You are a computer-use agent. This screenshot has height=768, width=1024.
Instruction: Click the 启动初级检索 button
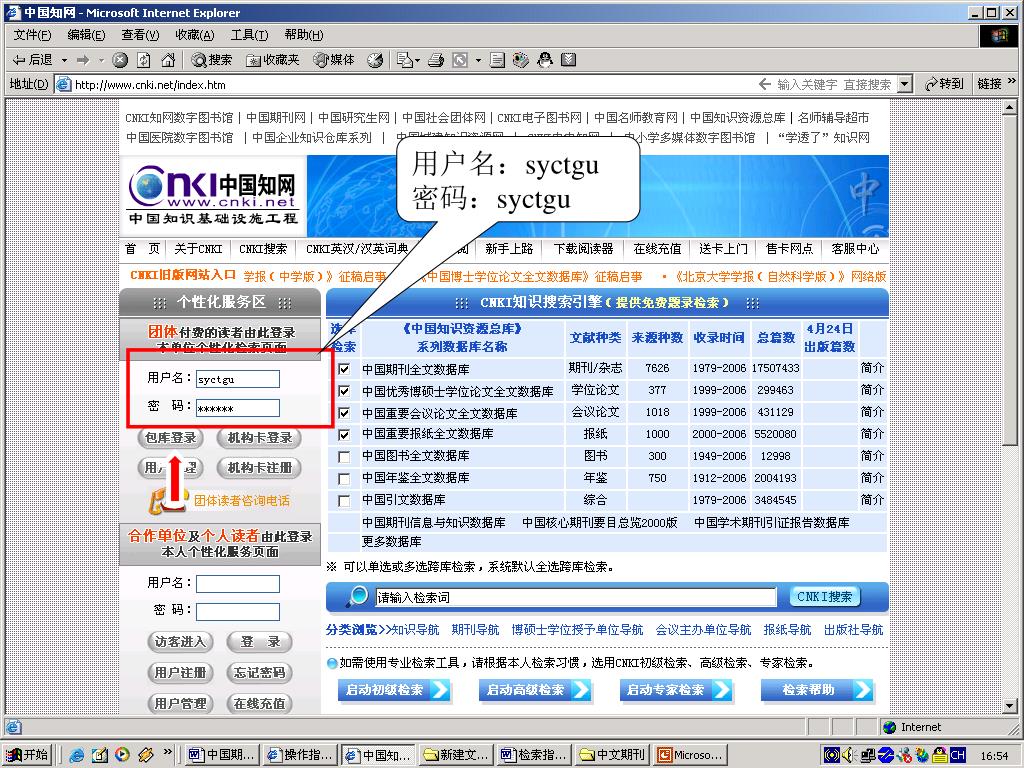pyautogui.click(x=394, y=690)
